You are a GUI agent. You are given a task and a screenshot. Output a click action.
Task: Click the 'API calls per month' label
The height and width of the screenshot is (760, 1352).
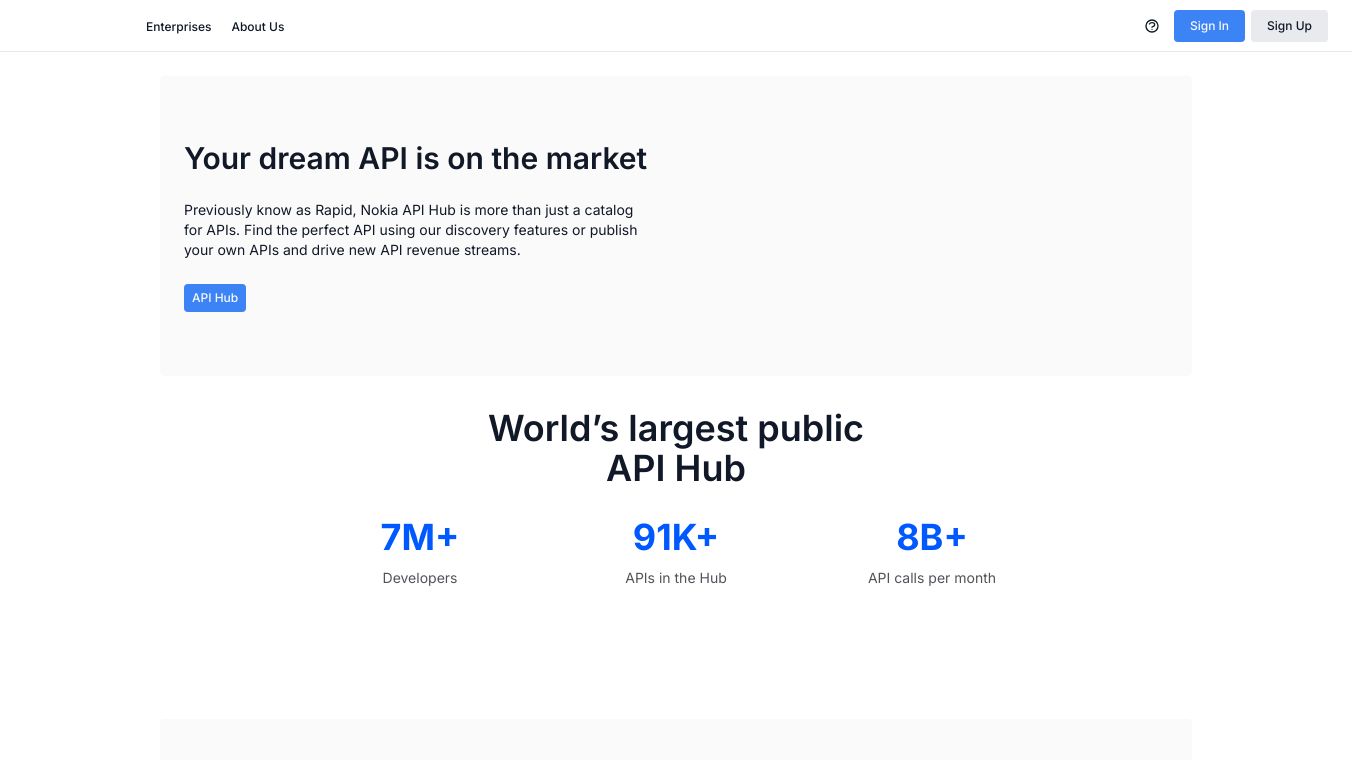[932, 578]
